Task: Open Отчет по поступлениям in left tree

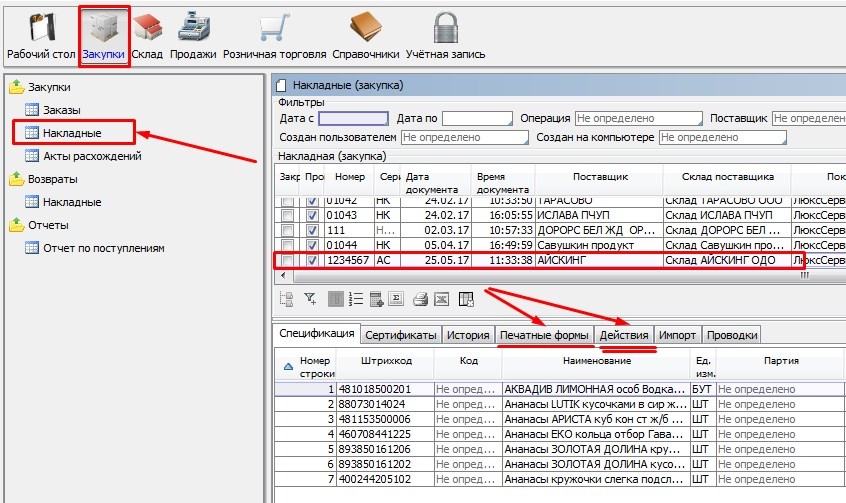Action: [x=103, y=248]
